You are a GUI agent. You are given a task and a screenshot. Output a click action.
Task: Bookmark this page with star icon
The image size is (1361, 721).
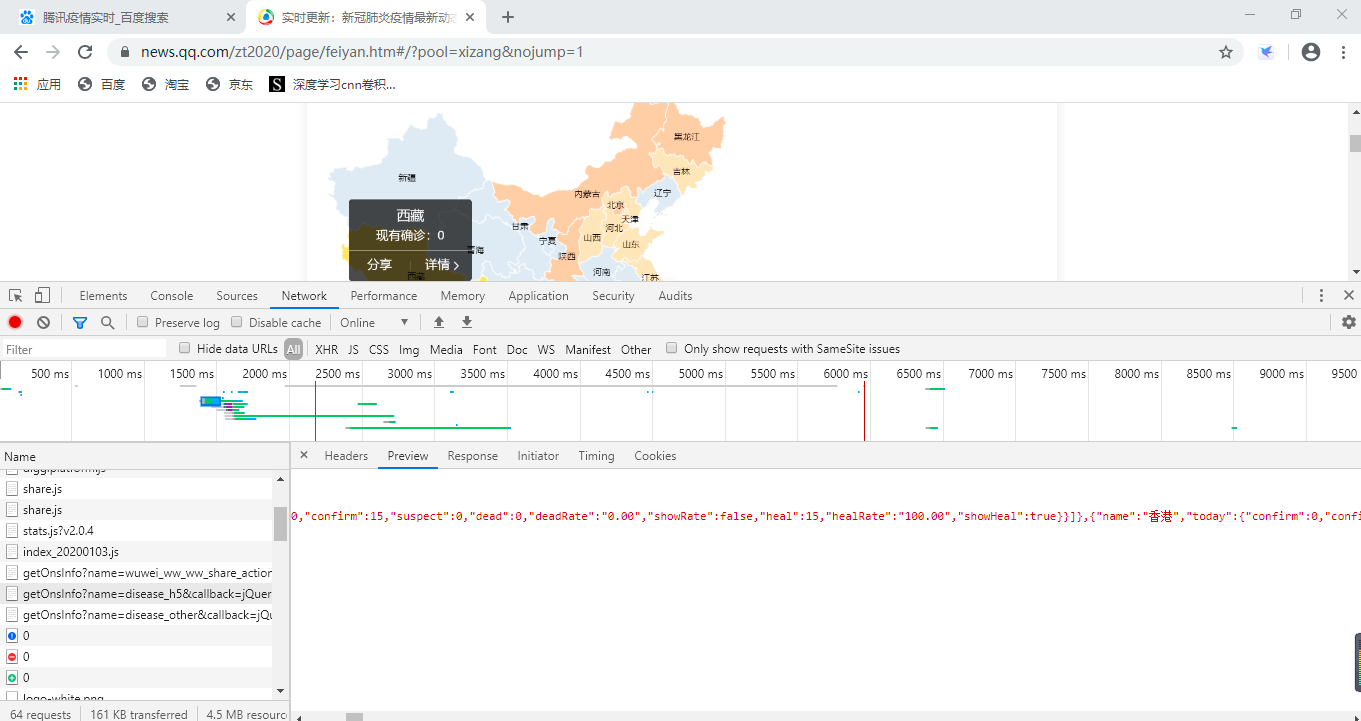(1226, 52)
